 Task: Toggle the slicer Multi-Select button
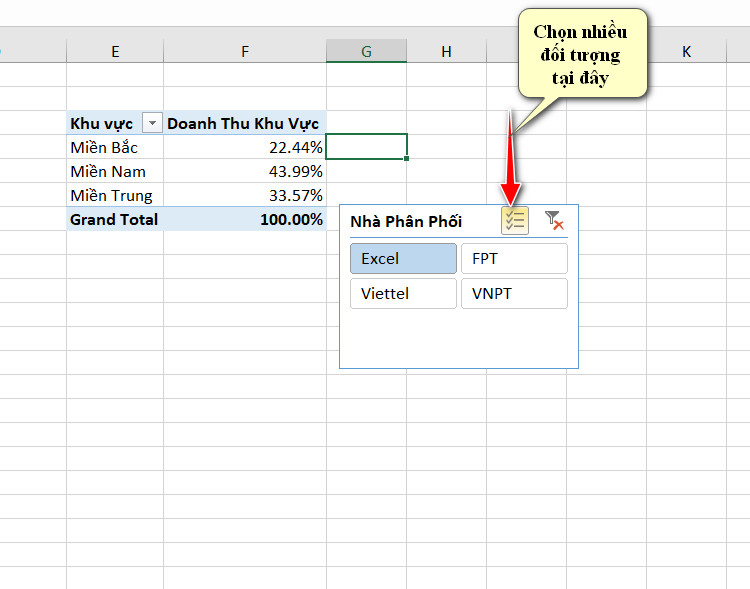point(515,221)
